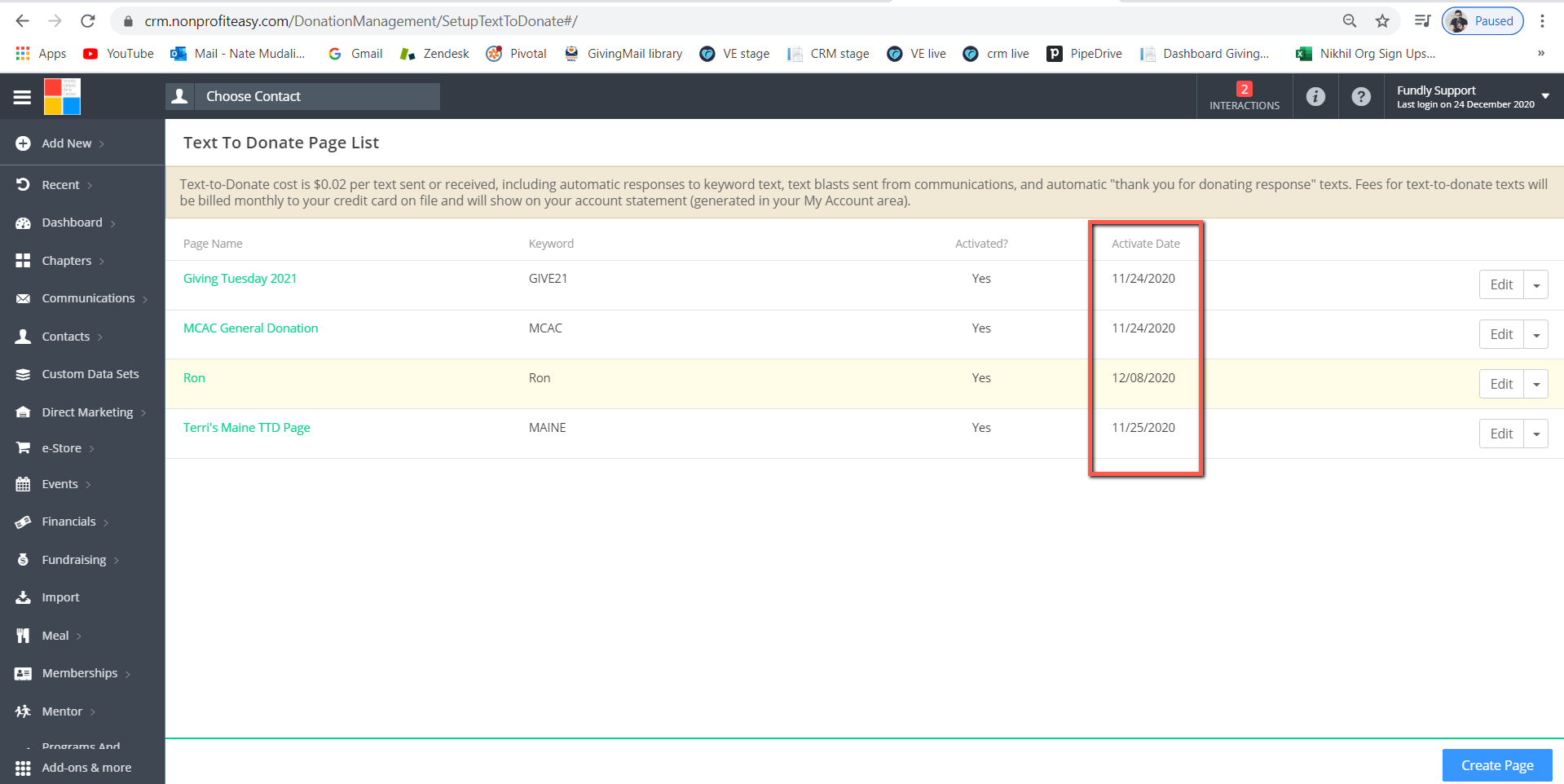This screenshot has width=1564, height=784.
Task: Expand the Fundraising submenu chevron
Action: [117, 561]
